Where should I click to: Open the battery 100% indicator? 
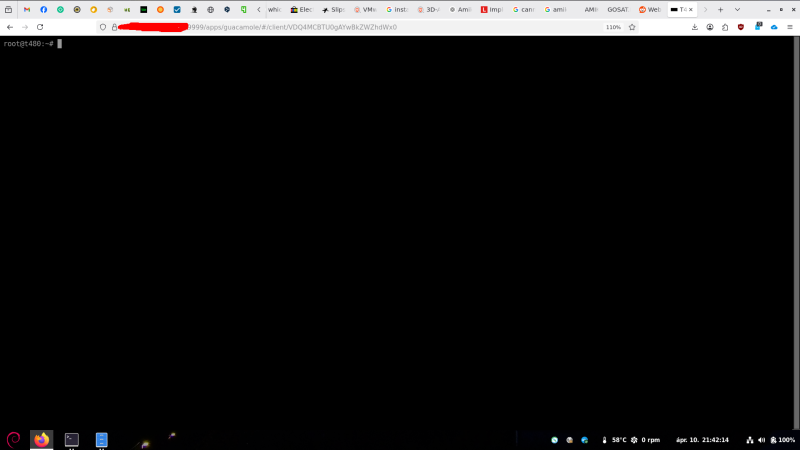point(783,440)
